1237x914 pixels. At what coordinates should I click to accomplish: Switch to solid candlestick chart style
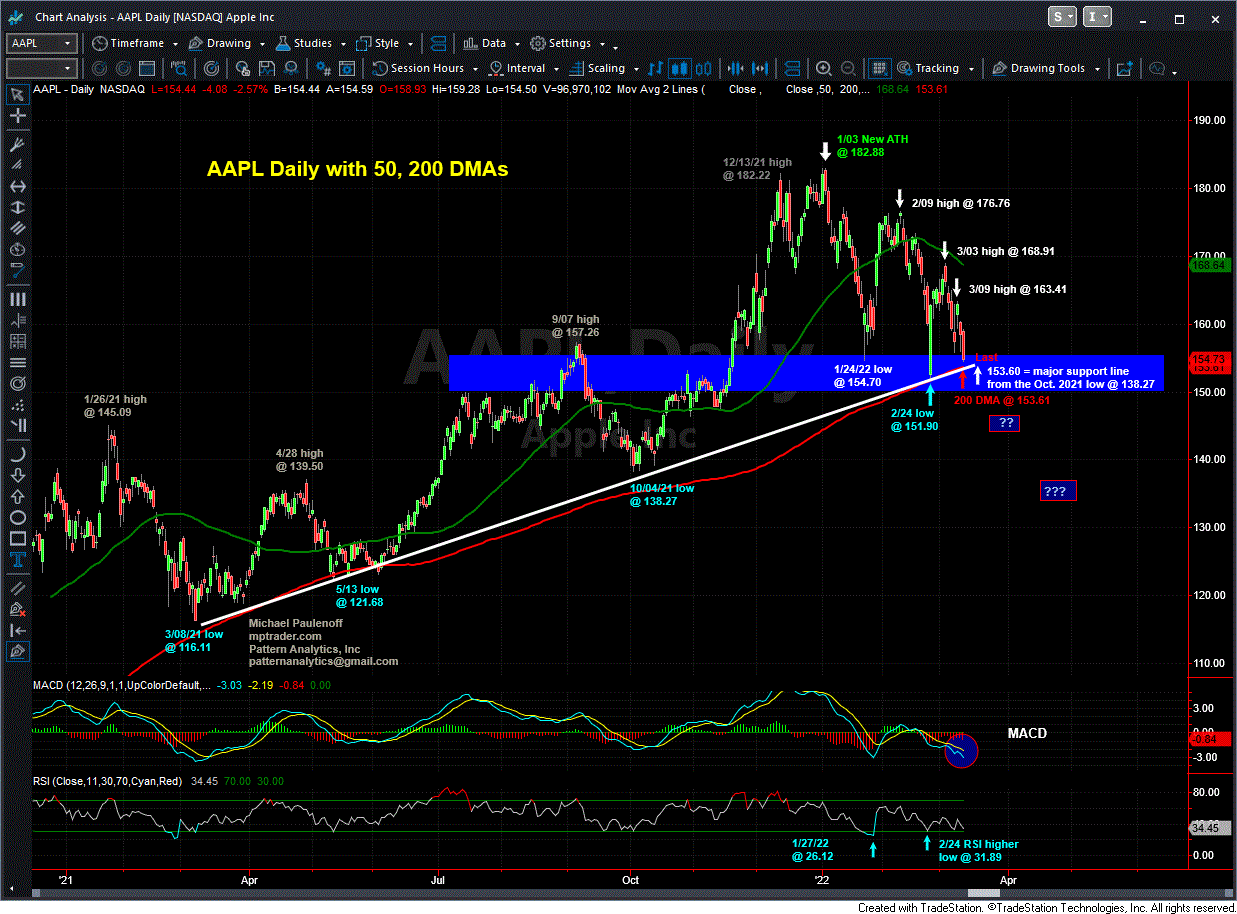click(x=678, y=68)
